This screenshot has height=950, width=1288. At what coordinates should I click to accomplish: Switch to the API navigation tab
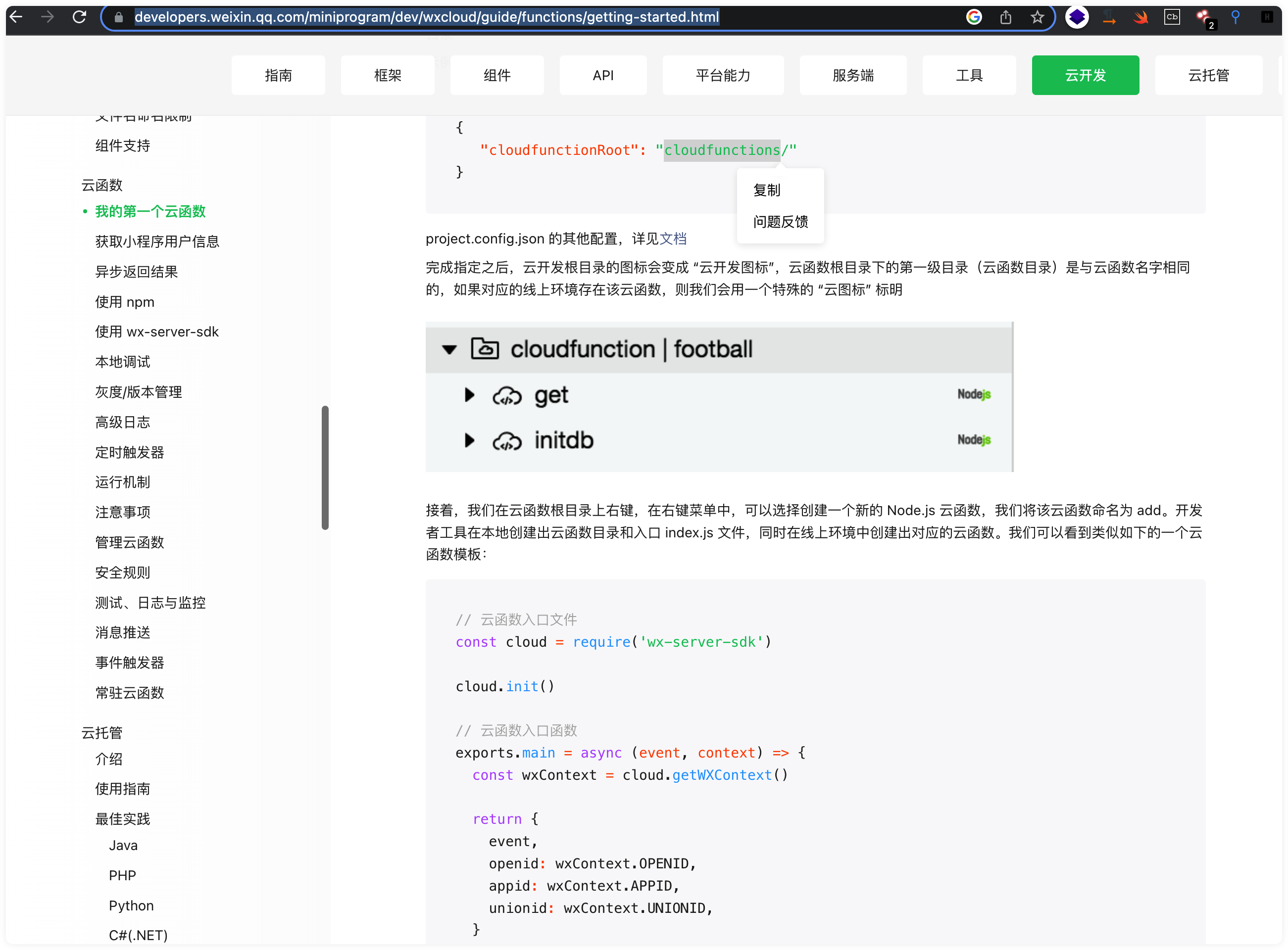pos(603,75)
